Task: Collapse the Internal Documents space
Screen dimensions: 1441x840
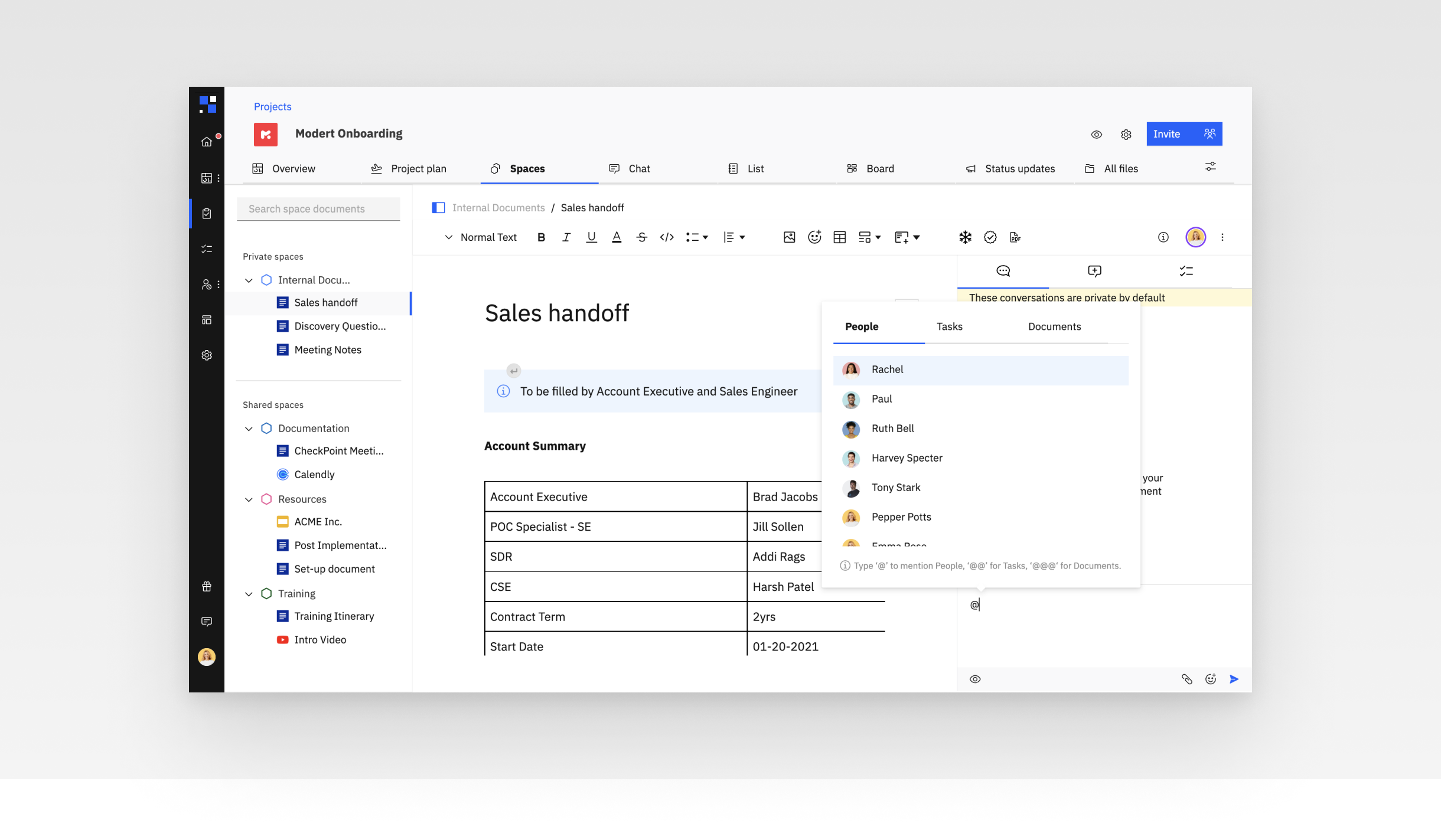Action: point(249,280)
